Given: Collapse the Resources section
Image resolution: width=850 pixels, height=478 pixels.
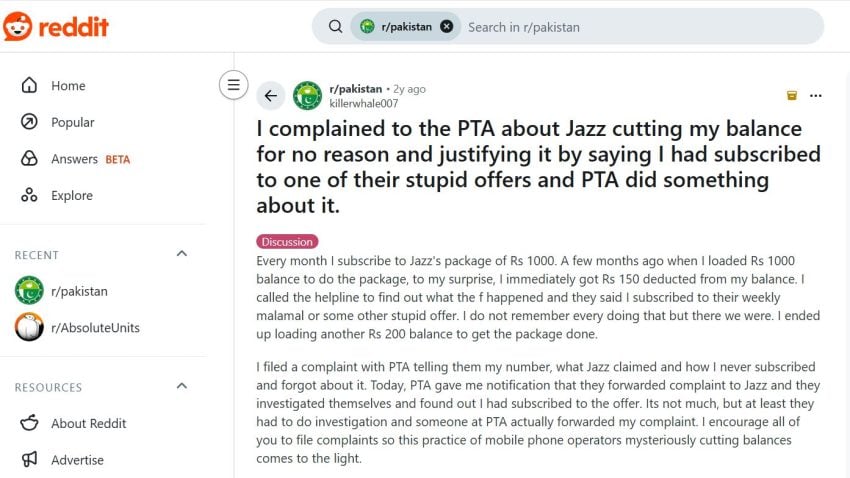Looking at the screenshot, I should click(182, 386).
